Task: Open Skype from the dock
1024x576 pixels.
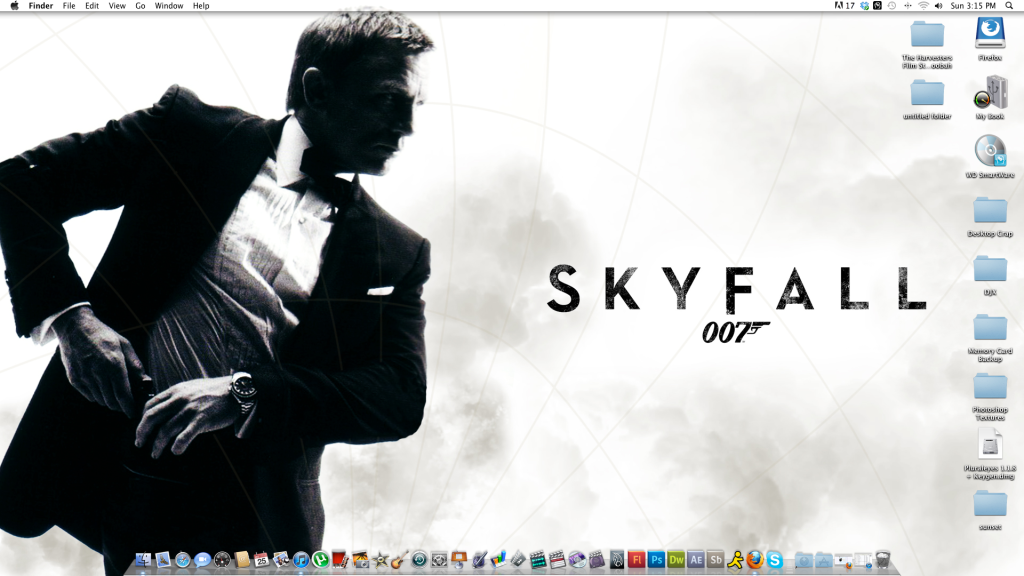Action: click(775, 560)
